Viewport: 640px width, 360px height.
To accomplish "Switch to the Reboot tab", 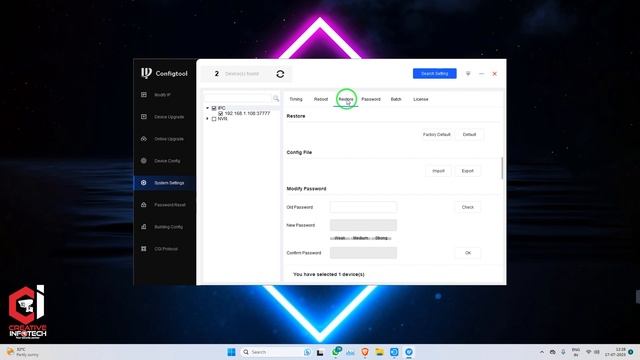I will point(321,99).
